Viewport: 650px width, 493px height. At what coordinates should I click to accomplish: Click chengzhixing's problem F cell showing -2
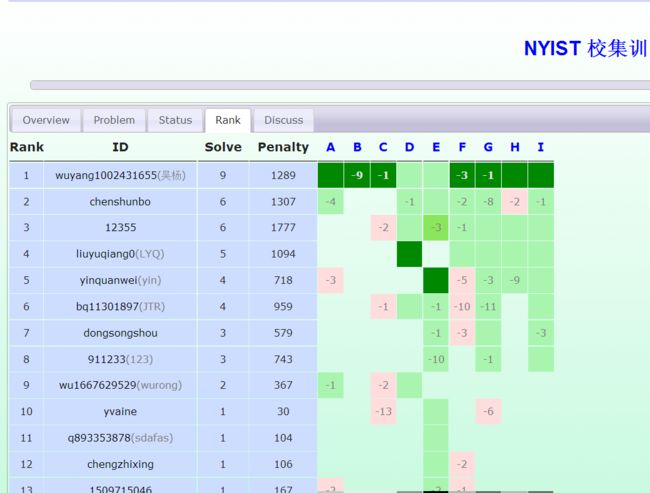click(x=462, y=464)
